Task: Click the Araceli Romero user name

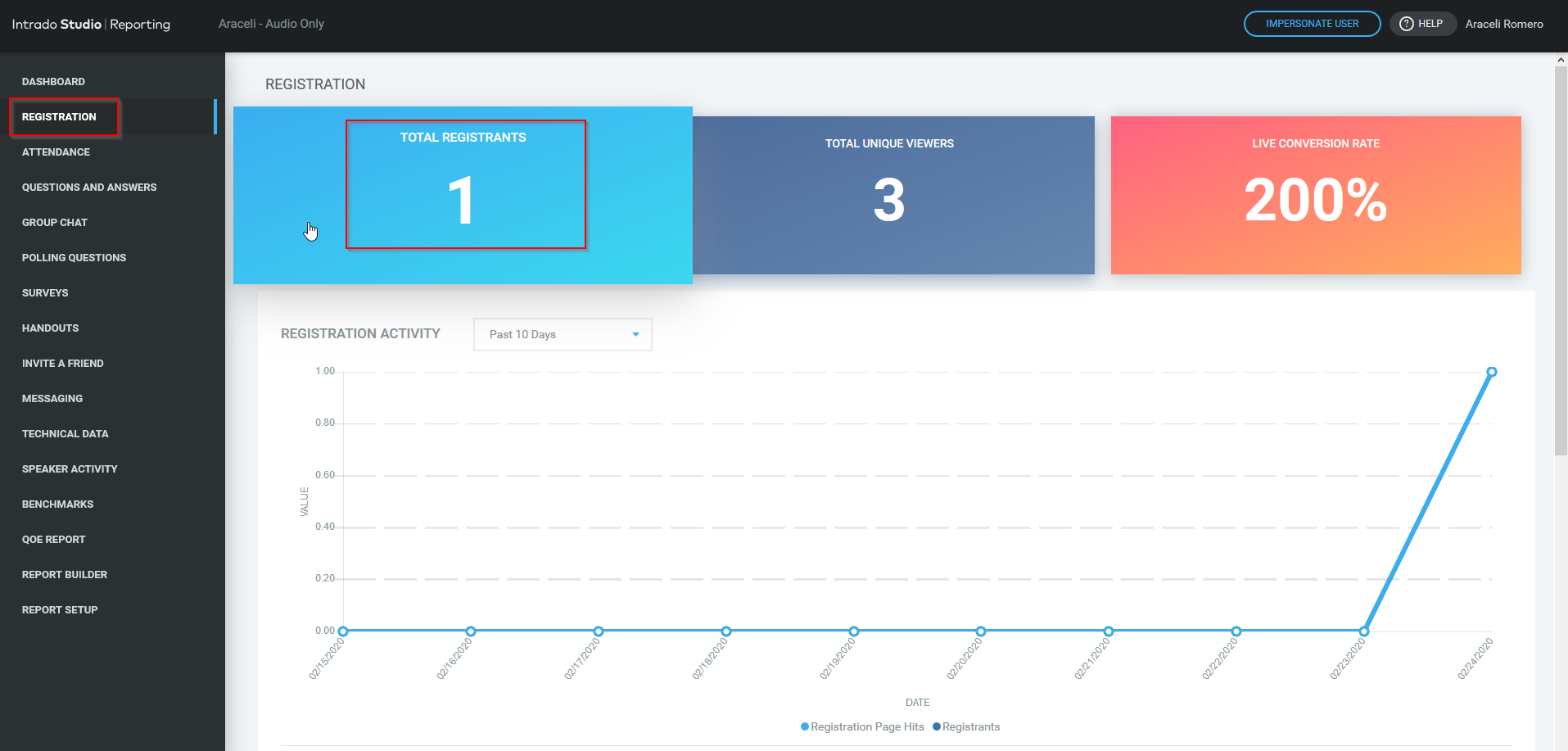Action: [1504, 24]
